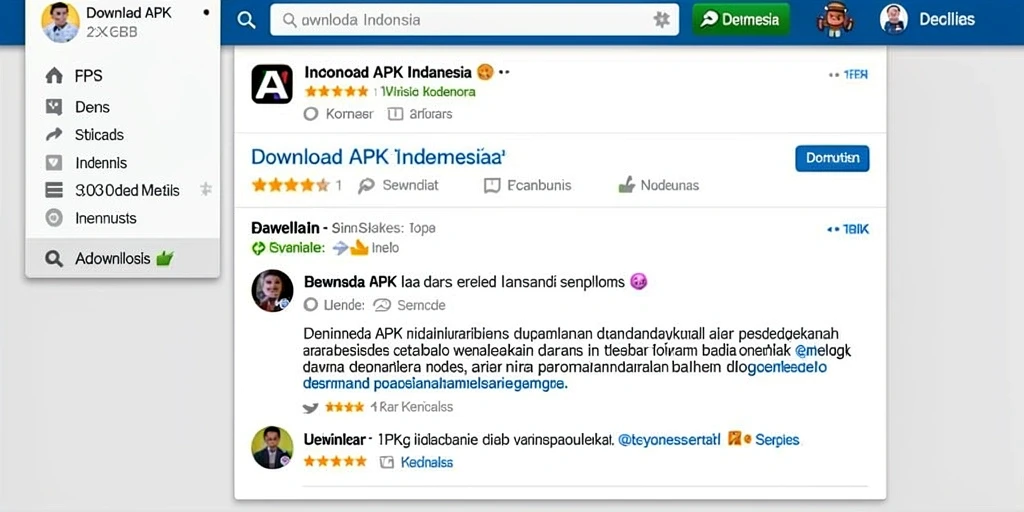Click the dot indicator beside Download APK
Image resolution: width=1024 pixels, height=512 pixels.
tap(207, 12)
